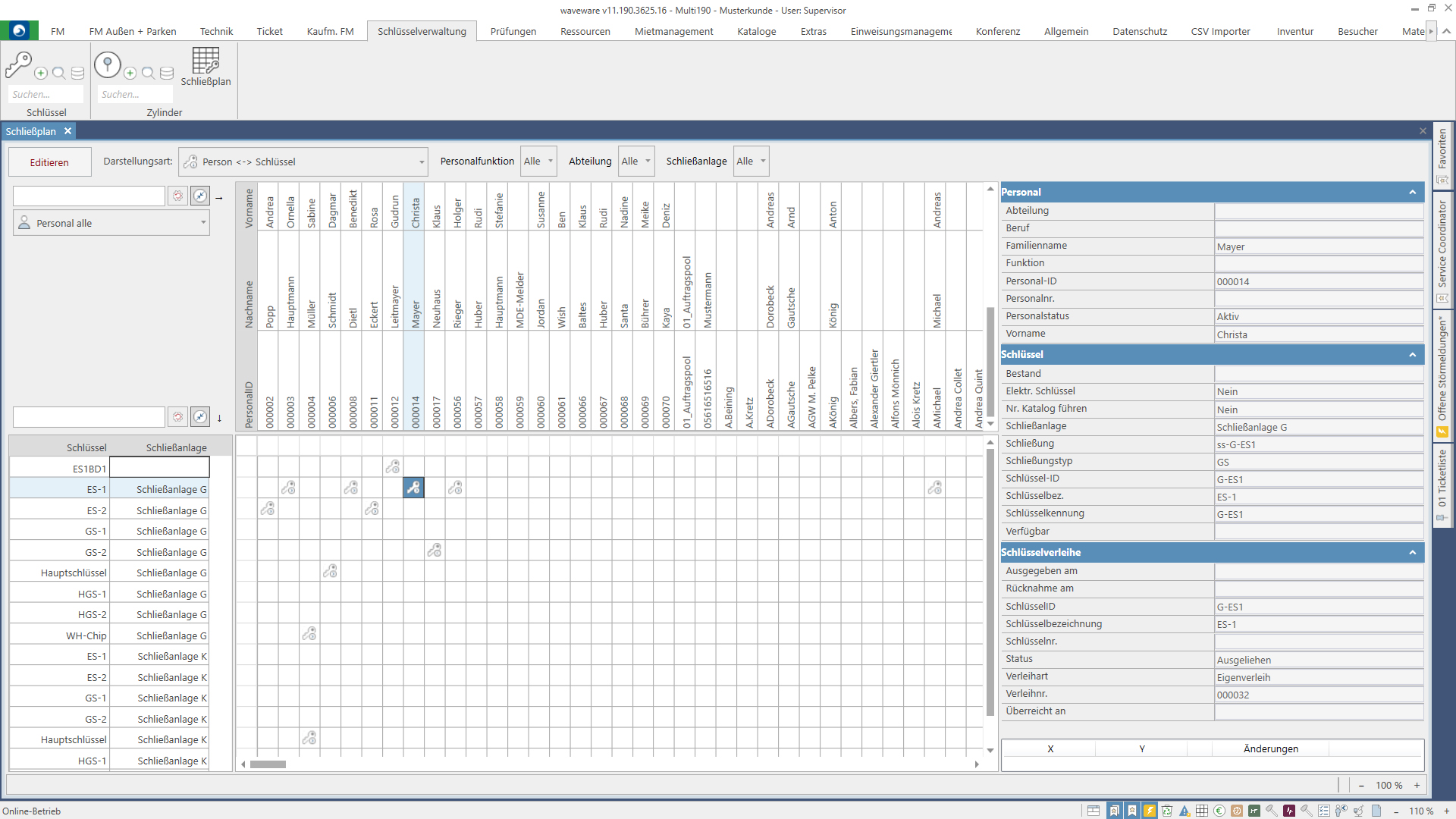Viewport: 1456px width, 819px height.
Task: Toggle GS-2 key assignment for Klaus Neuhaus
Action: point(435,551)
